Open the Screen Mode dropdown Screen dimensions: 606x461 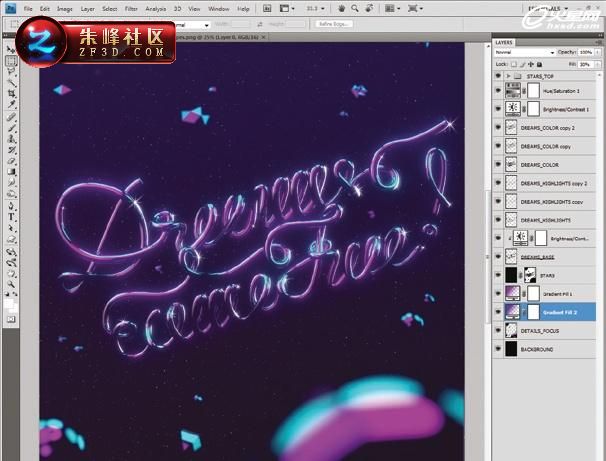415,8
